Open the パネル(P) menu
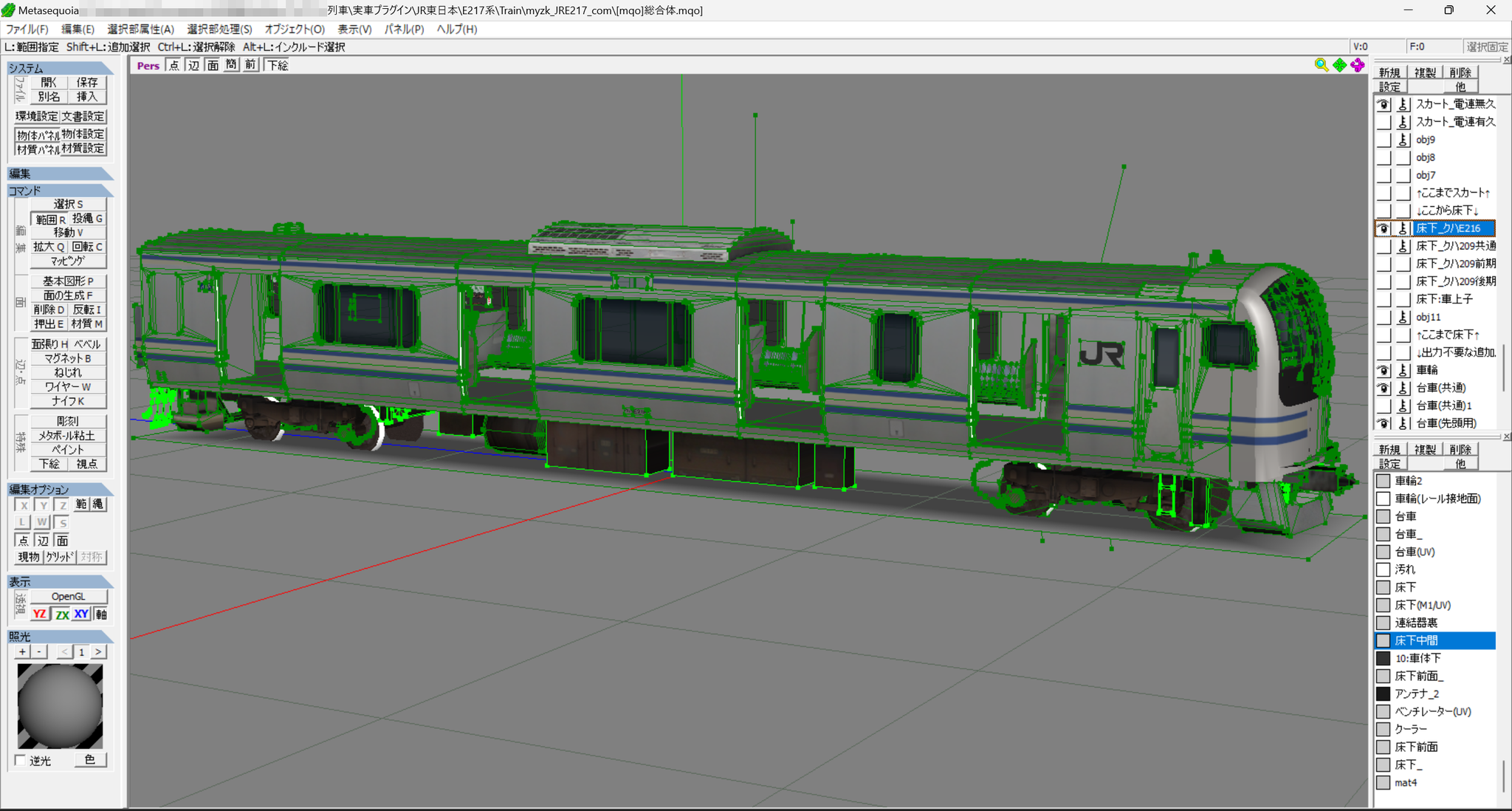The image size is (1512, 811). 404,29
